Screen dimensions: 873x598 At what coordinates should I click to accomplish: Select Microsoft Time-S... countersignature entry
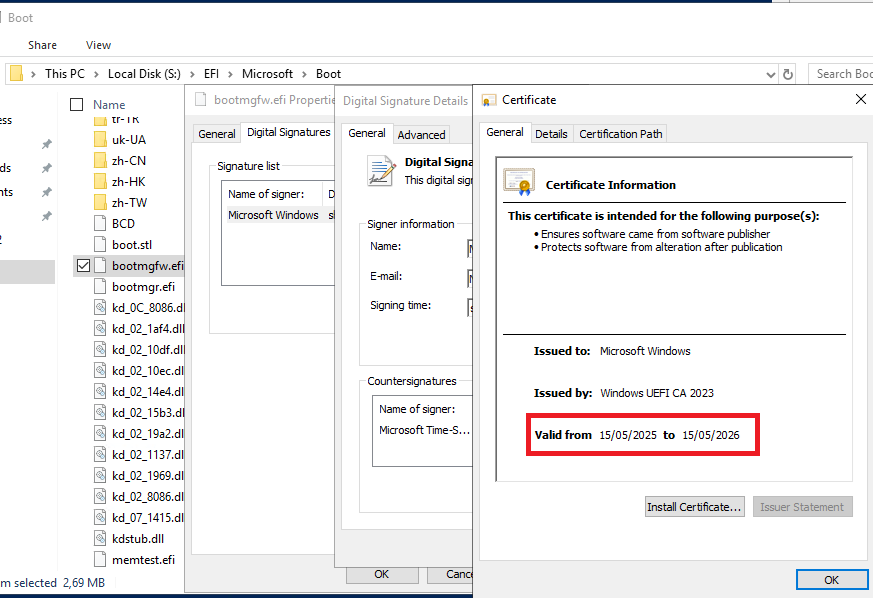[x=423, y=430]
